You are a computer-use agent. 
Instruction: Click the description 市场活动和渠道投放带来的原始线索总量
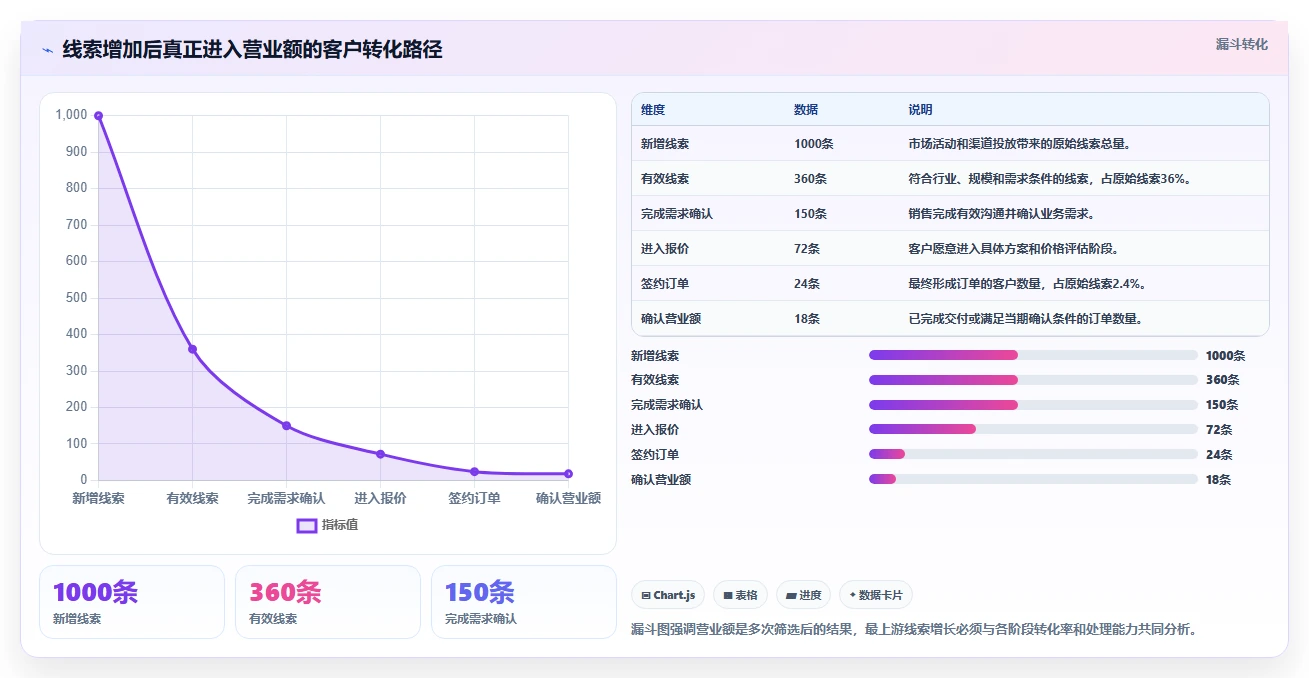(x=1020, y=144)
